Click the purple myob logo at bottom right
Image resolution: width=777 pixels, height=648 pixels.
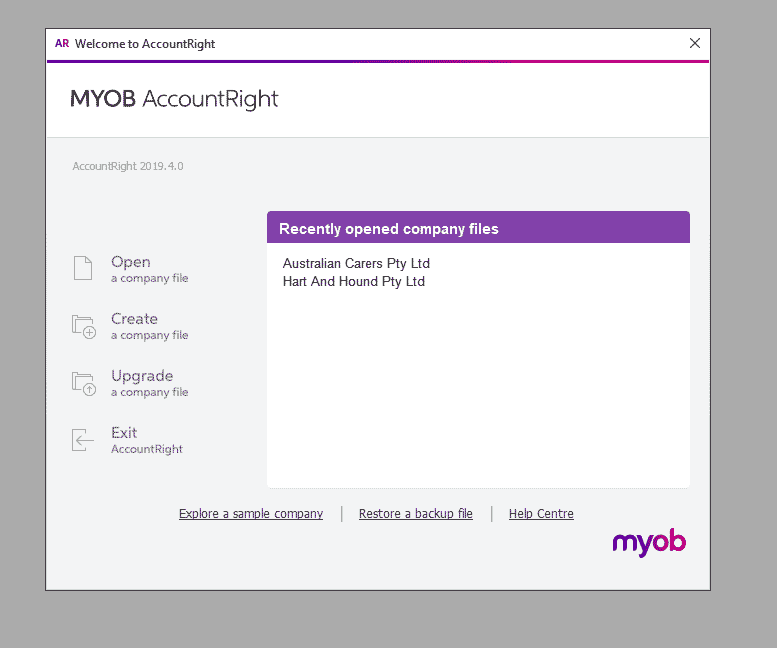coord(649,543)
